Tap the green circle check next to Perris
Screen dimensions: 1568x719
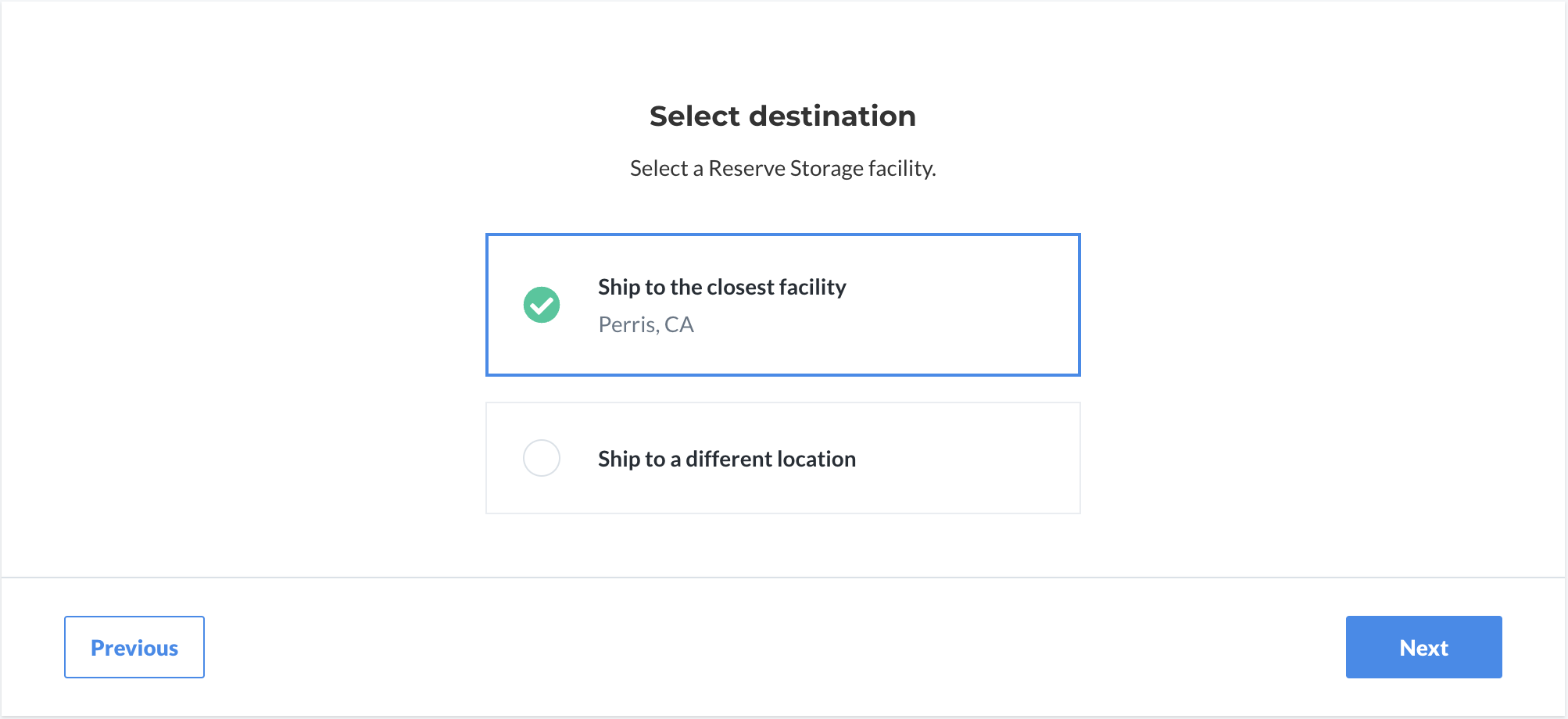pyautogui.click(x=542, y=305)
